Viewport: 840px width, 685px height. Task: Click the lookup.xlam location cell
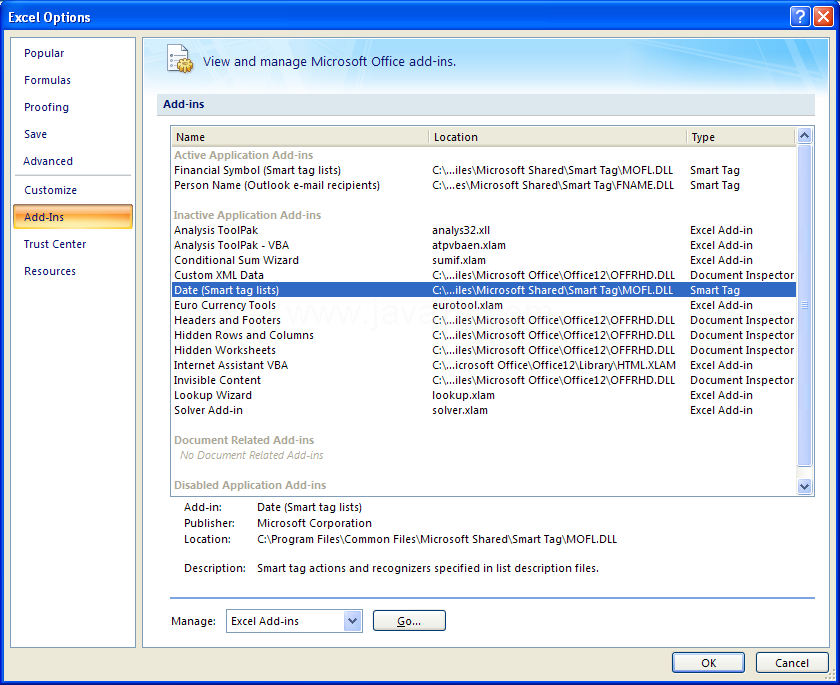tap(463, 395)
